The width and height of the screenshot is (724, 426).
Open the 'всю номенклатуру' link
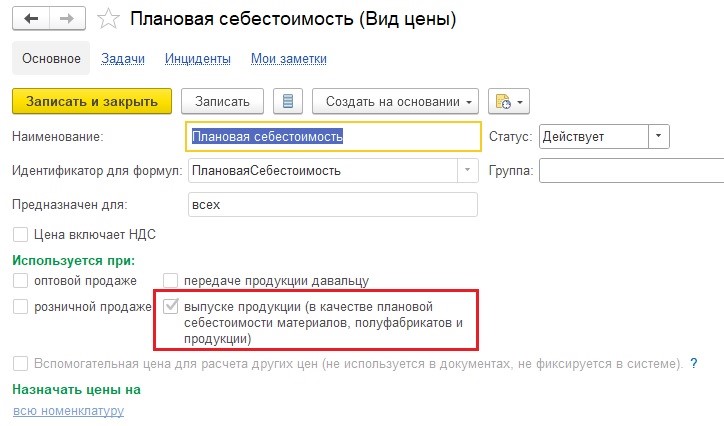68,411
